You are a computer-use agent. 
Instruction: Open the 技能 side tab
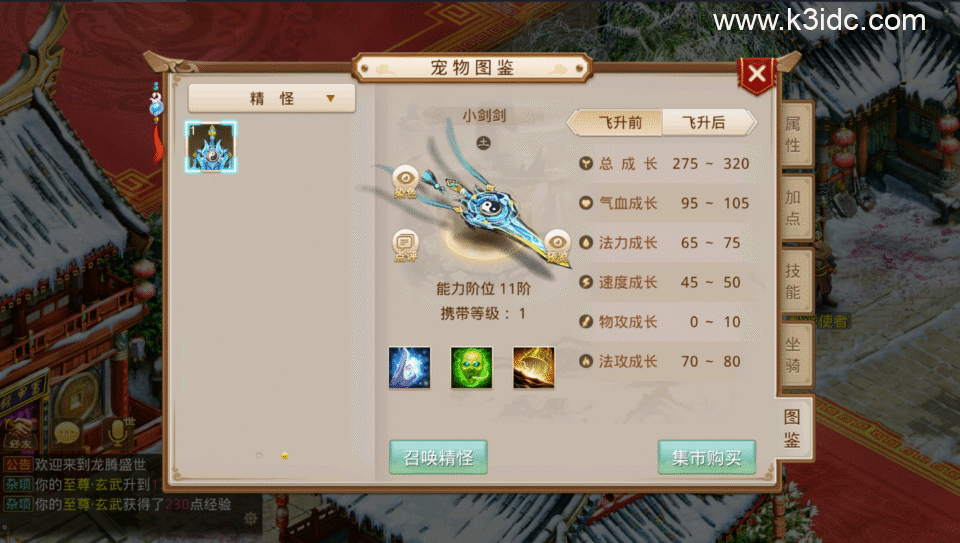click(x=794, y=282)
